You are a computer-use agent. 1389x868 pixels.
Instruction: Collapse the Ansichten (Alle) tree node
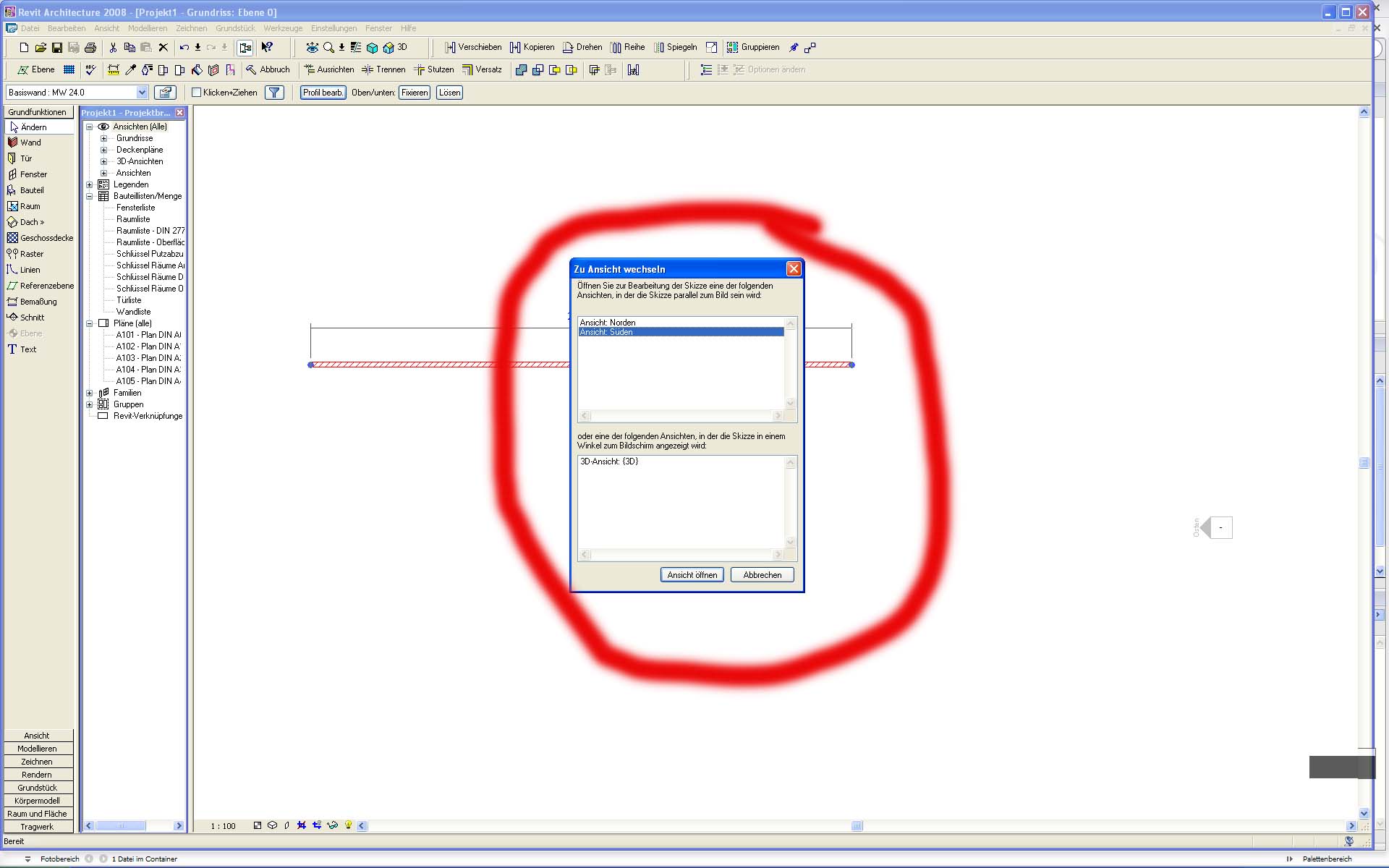point(90,127)
